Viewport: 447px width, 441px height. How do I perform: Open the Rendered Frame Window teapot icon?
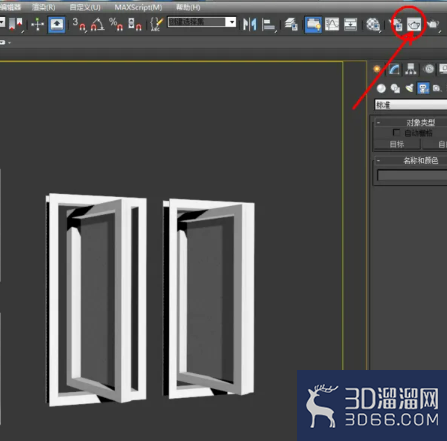414,24
